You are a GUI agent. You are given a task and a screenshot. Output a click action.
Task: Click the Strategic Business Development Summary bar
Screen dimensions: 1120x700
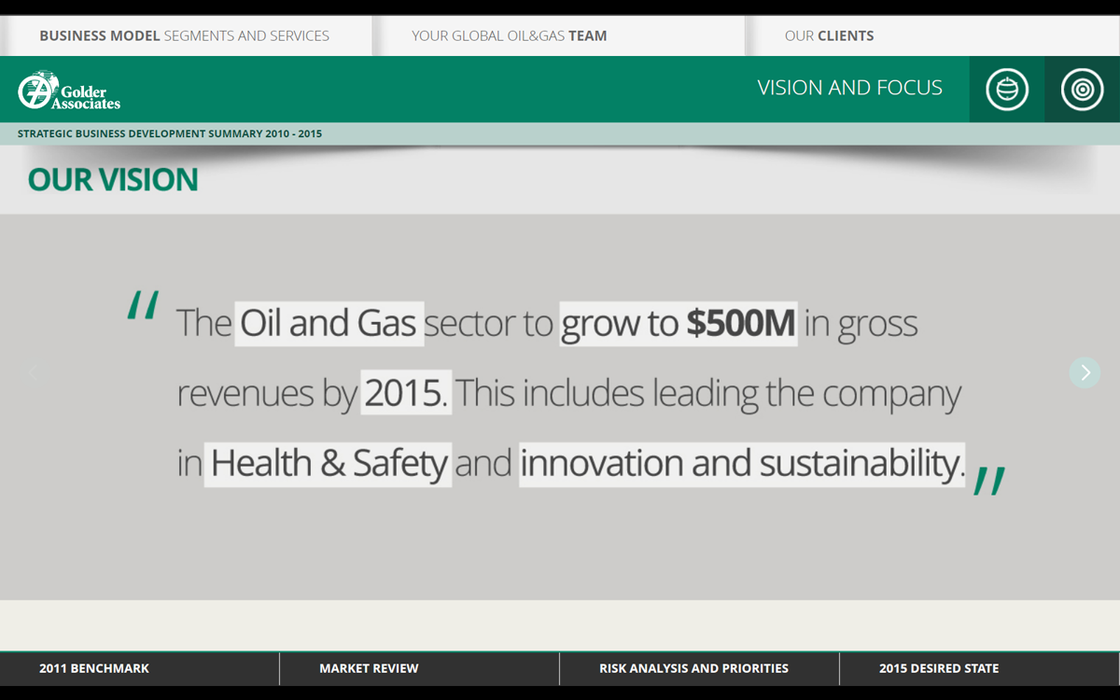click(x=170, y=134)
